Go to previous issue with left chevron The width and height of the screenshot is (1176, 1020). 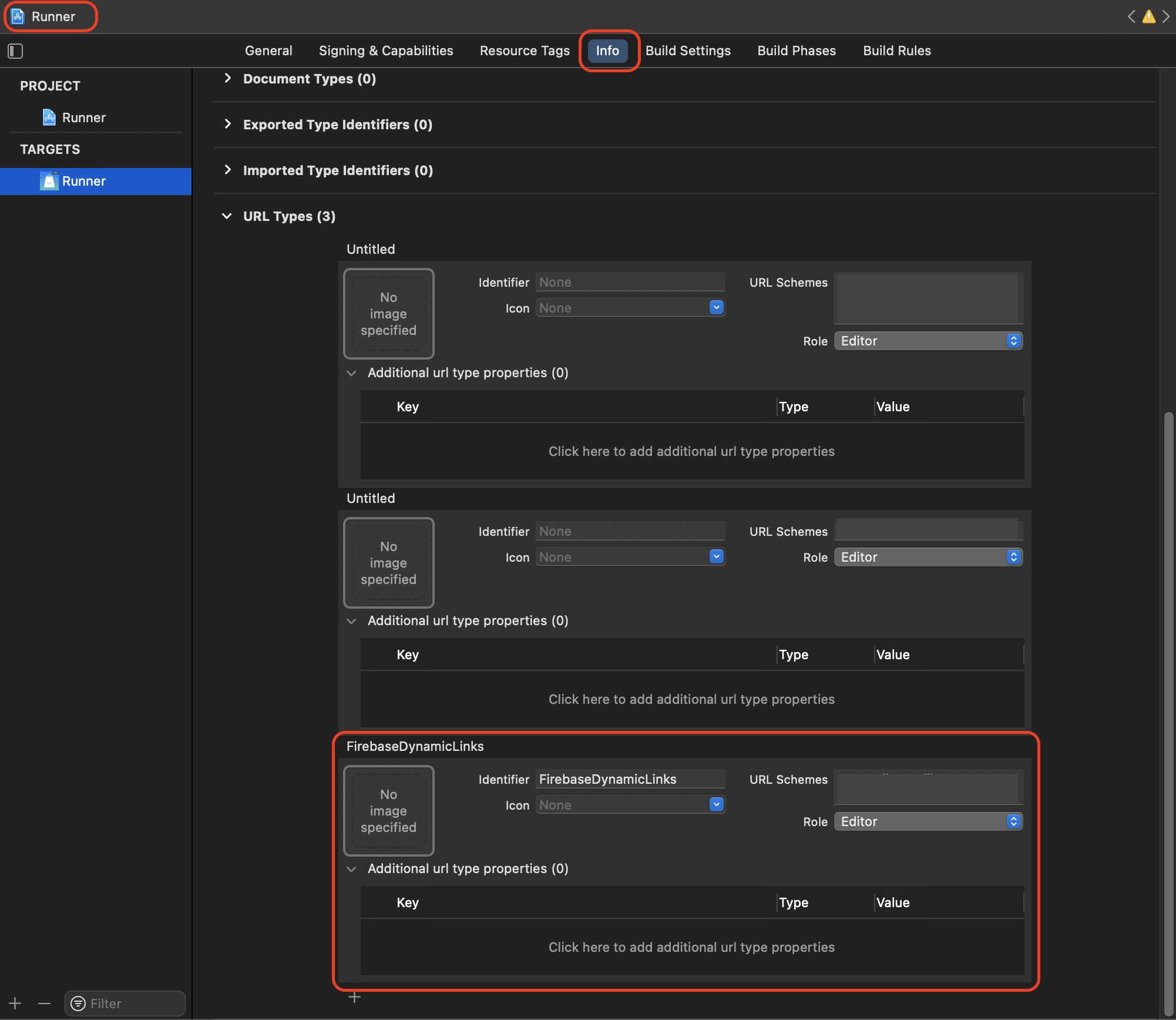point(1131,16)
